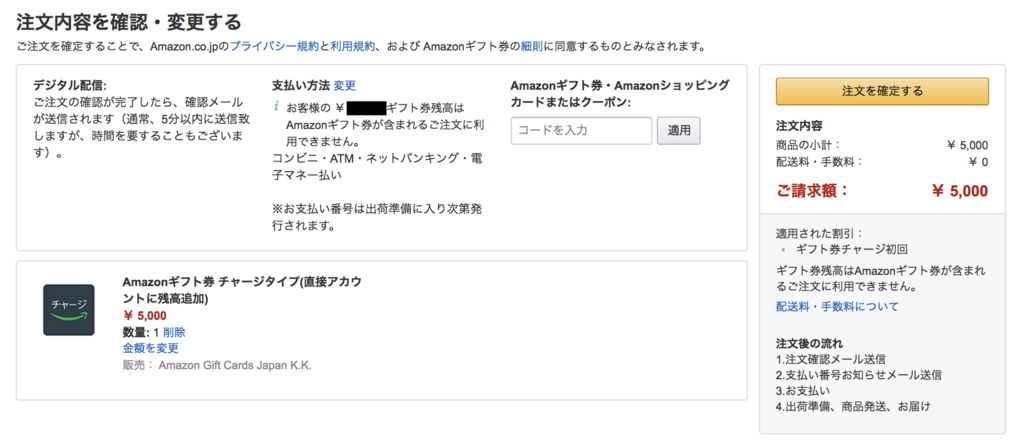Open the 利用規約 link
The image size is (1024, 441).
(x=352, y=46)
